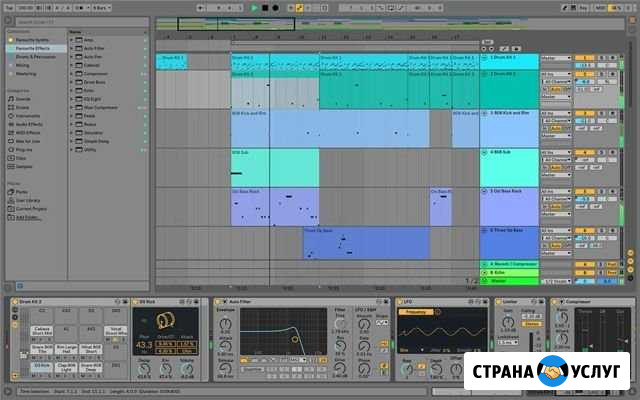
Task: Arm 2 Drum Kit 2 track for recording
Action: 612,74
